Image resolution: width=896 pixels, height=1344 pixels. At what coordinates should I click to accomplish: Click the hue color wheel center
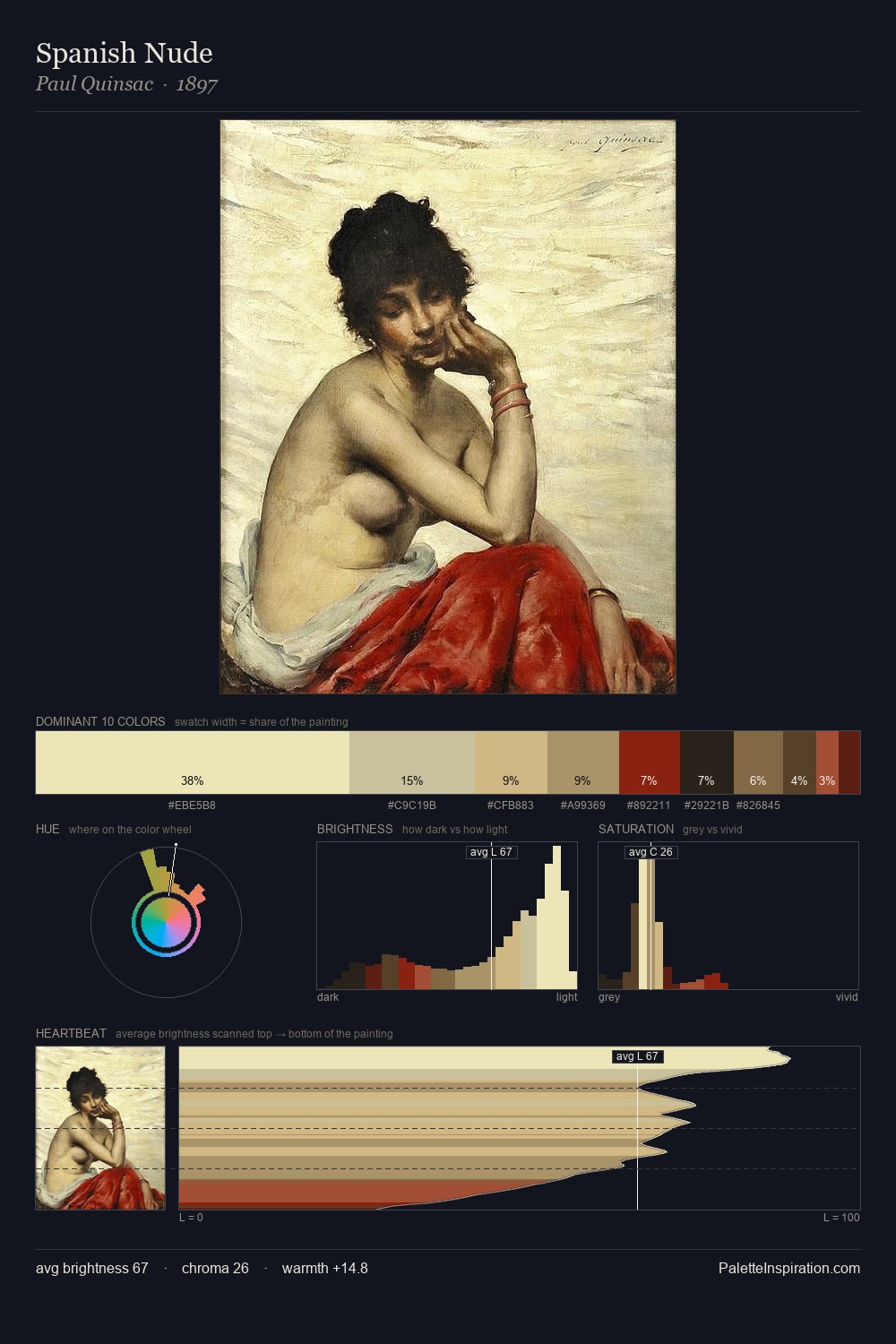[166, 922]
